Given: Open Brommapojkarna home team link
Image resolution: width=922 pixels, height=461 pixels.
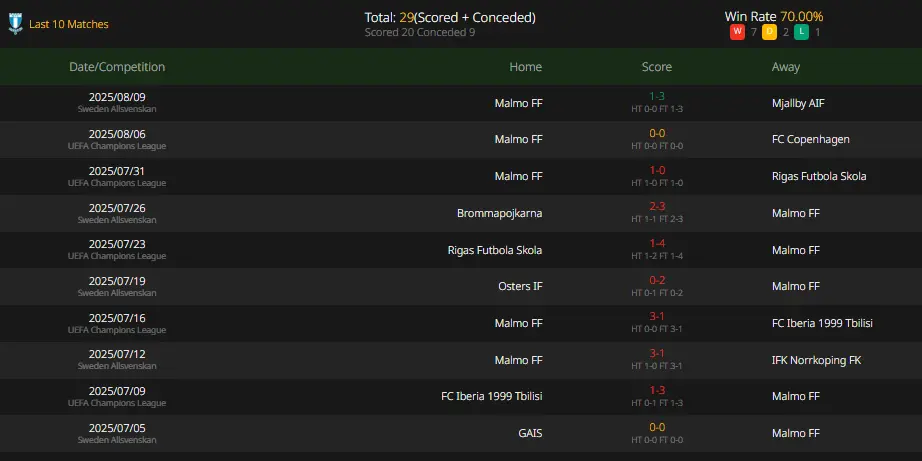Looking at the screenshot, I should (499, 213).
